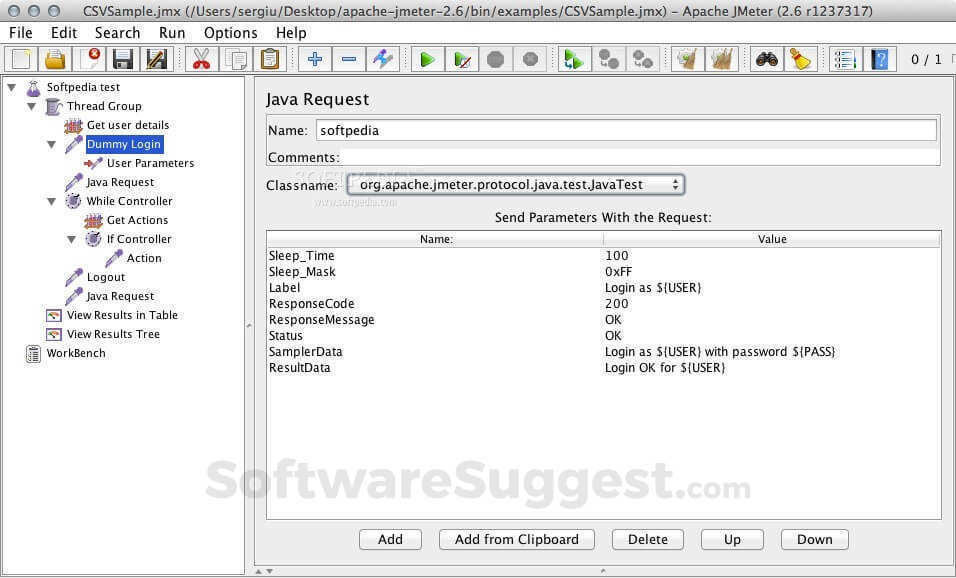Copy the selection with the Copy icon
This screenshot has width=956, height=578.
(x=238, y=59)
